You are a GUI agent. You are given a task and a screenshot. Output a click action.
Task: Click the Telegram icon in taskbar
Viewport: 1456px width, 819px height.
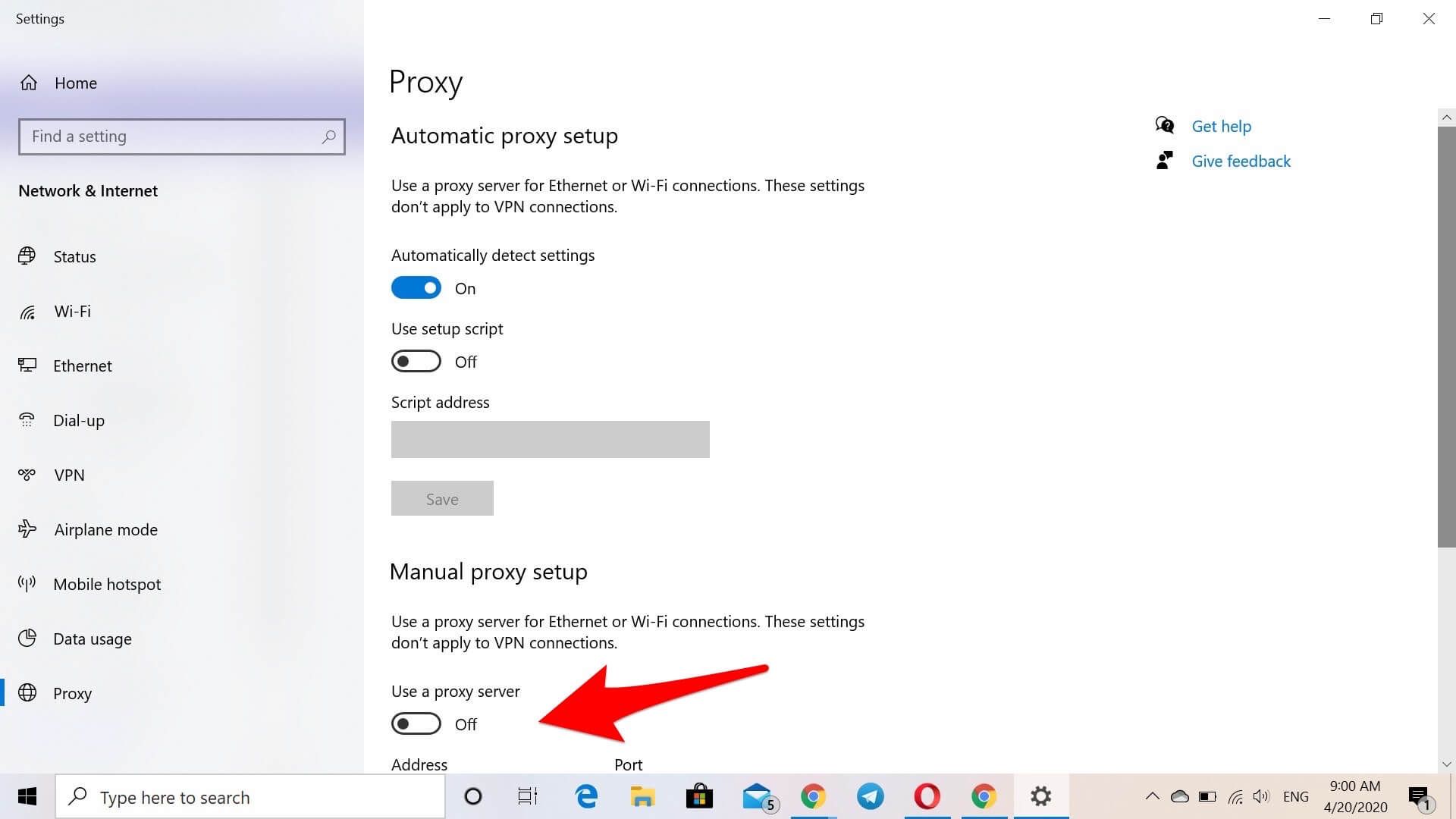point(869,796)
